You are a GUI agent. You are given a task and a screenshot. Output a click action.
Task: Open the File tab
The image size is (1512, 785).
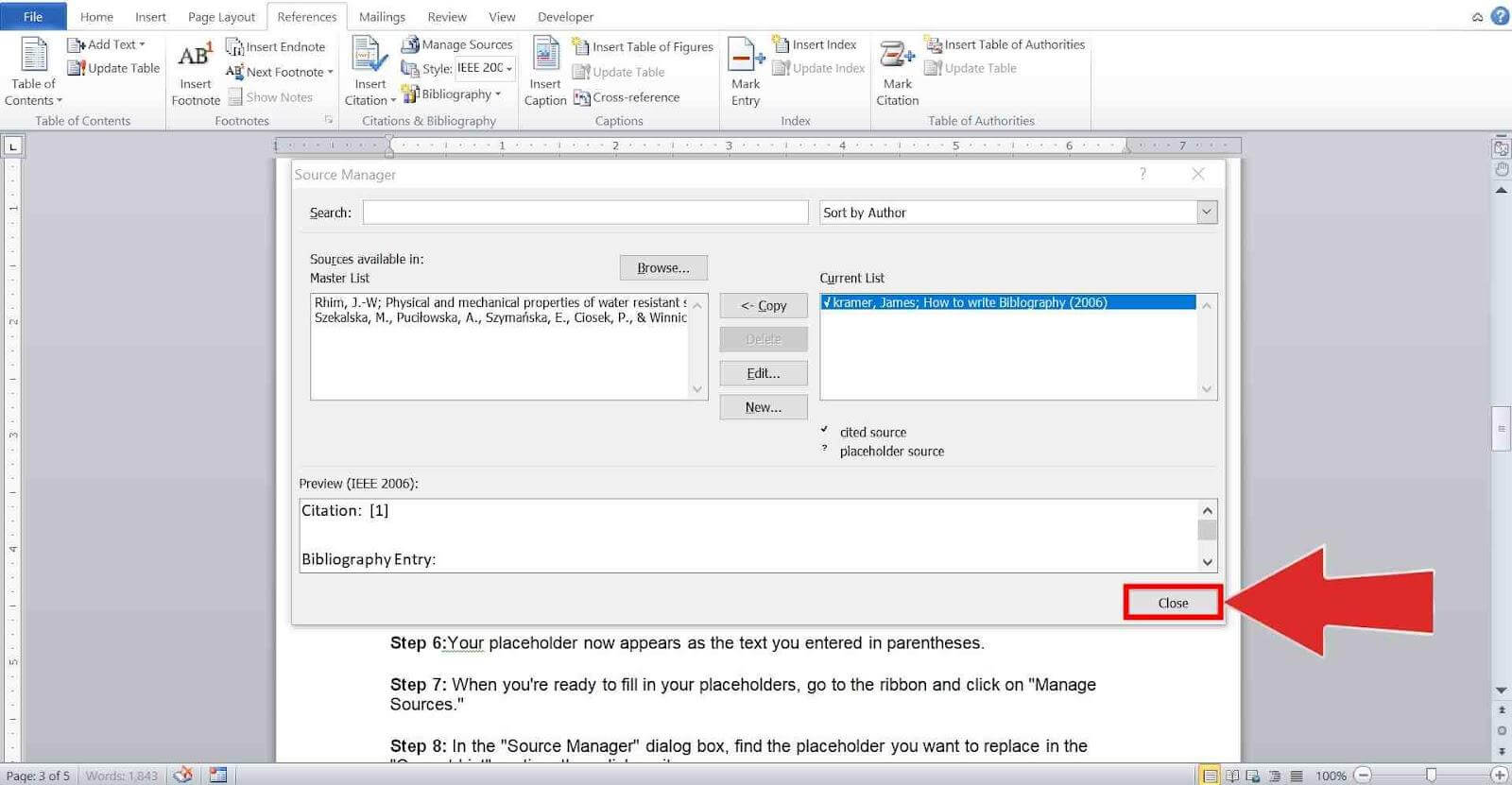[33, 16]
